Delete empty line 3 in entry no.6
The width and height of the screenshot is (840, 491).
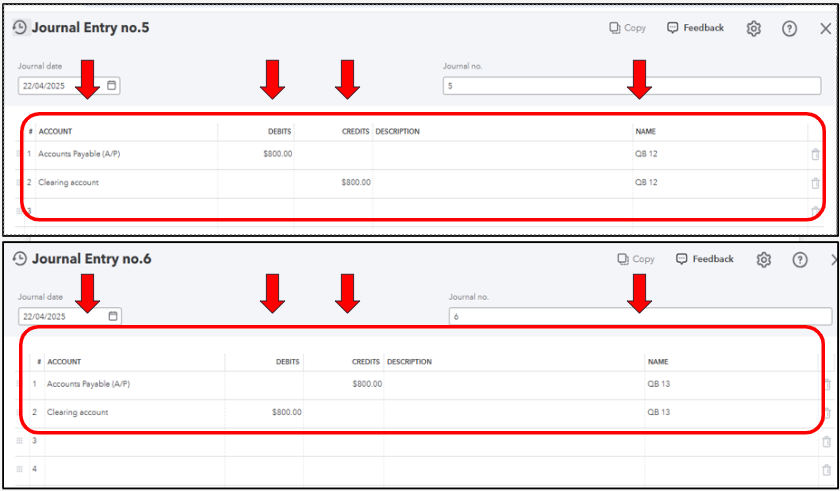click(827, 442)
